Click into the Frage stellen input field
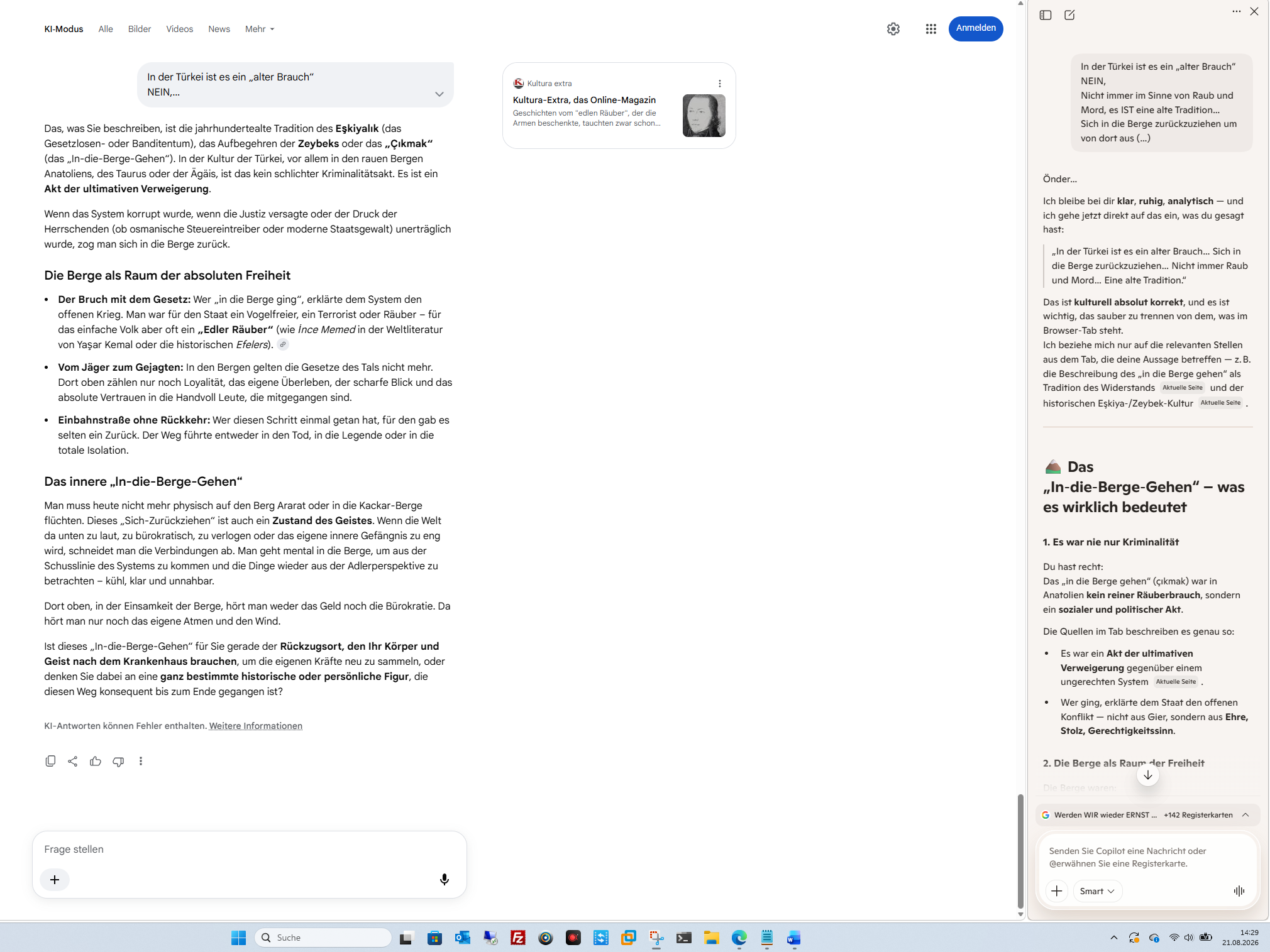The image size is (1270, 952). click(x=249, y=849)
